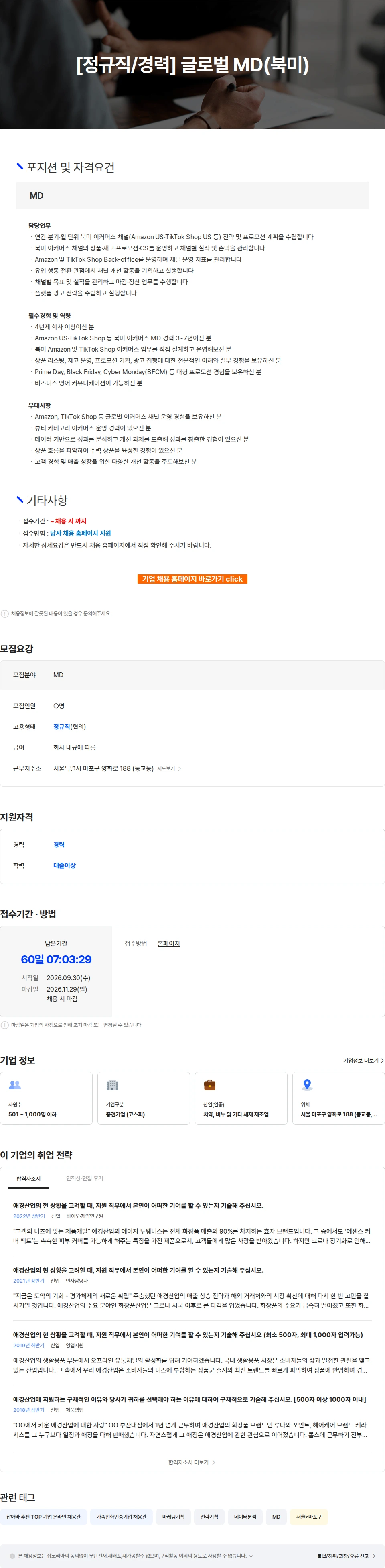Select the '합격자소서' tab

[x=28, y=1179]
